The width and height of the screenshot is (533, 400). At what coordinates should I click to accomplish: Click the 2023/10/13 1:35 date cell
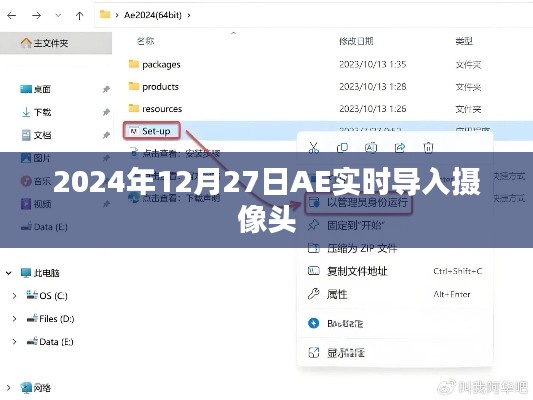(x=373, y=64)
